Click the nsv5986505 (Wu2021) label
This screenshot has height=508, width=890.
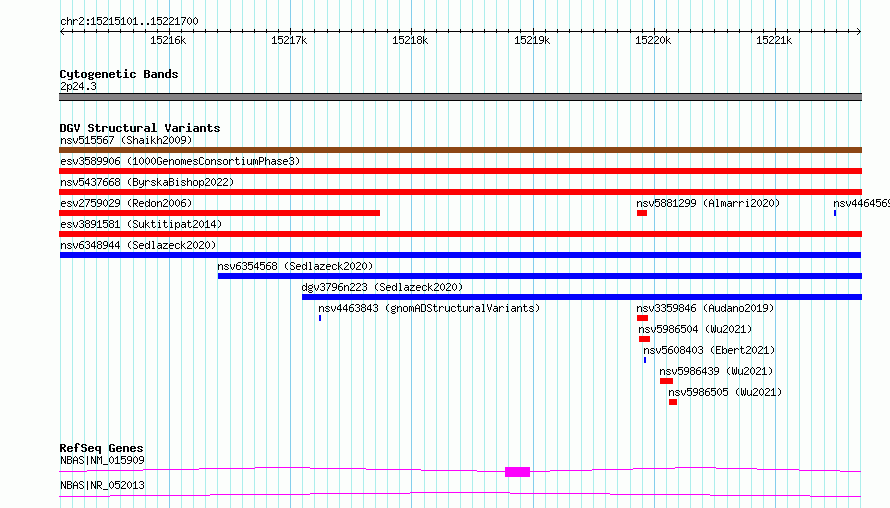(725, 392)
